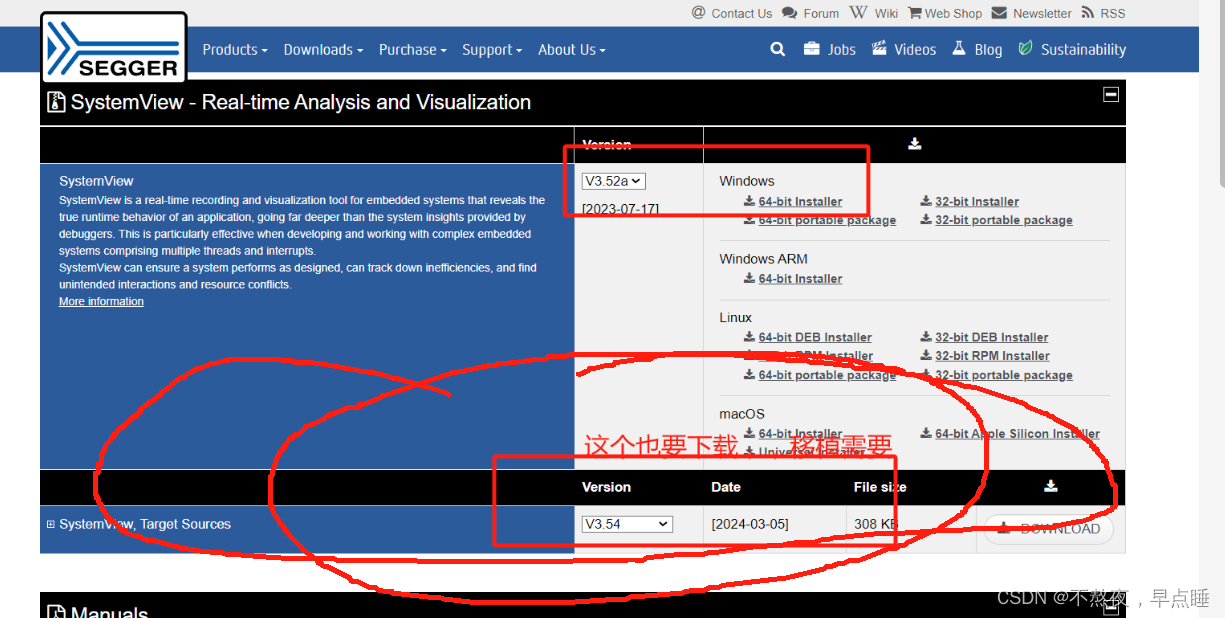Image resolution: width=1225 pixels, height=618 pixels.
Task: Open the Forum link
Action: coord(811,13)
